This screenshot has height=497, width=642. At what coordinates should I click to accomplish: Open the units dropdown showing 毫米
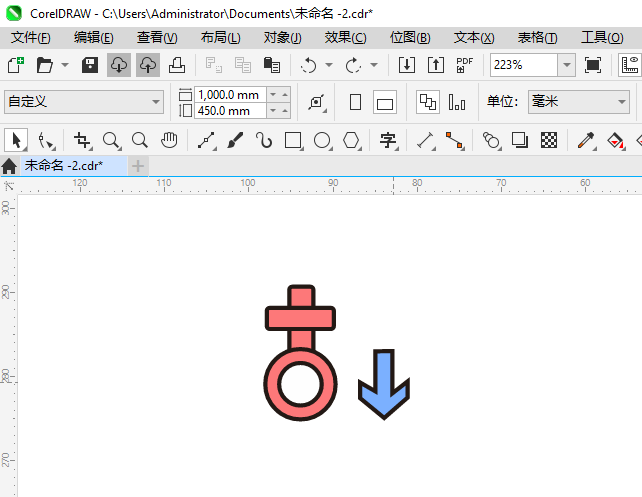click(x=579, y=102)
